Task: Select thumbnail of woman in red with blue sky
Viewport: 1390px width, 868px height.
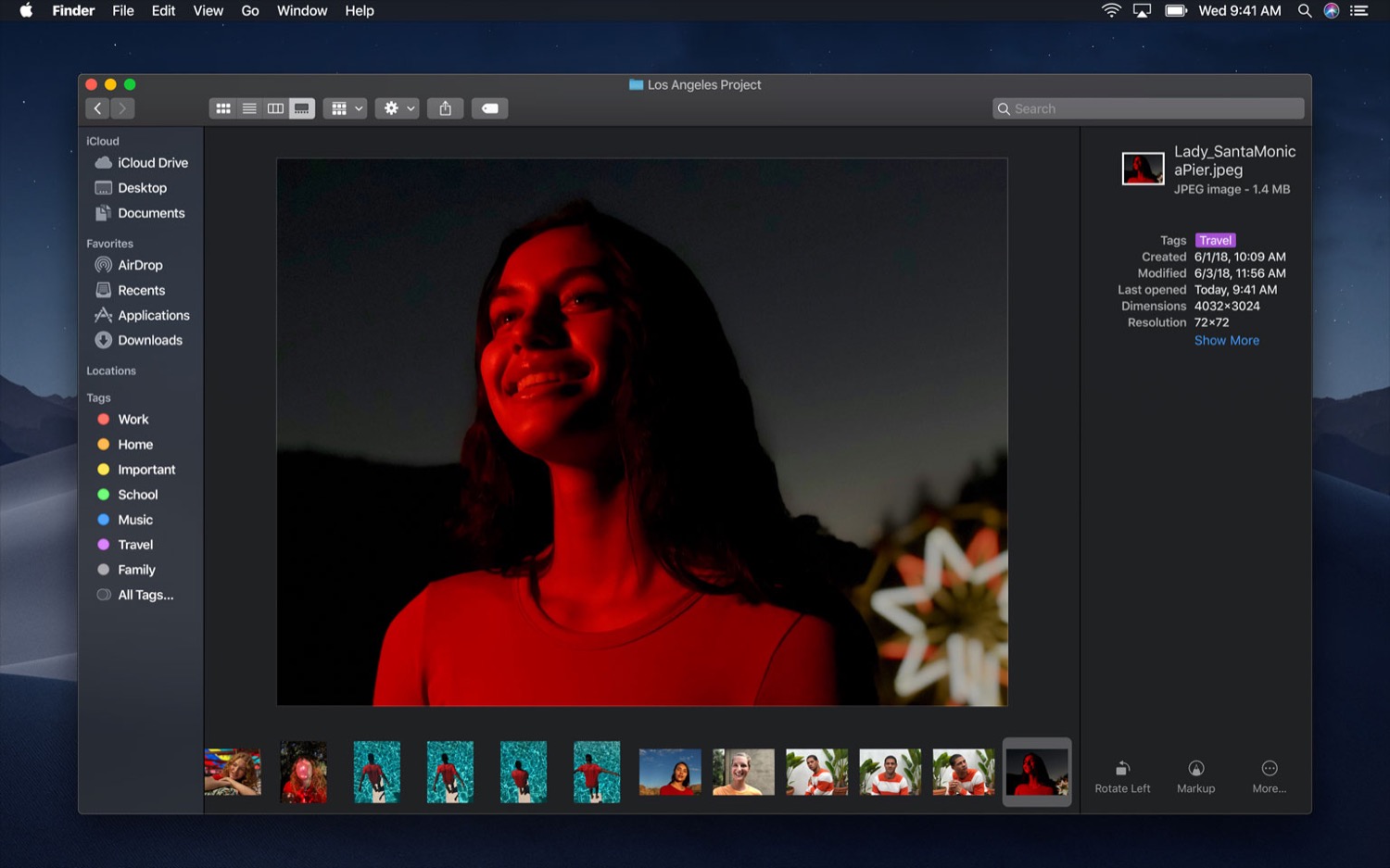Action: [x=670, y=772]
